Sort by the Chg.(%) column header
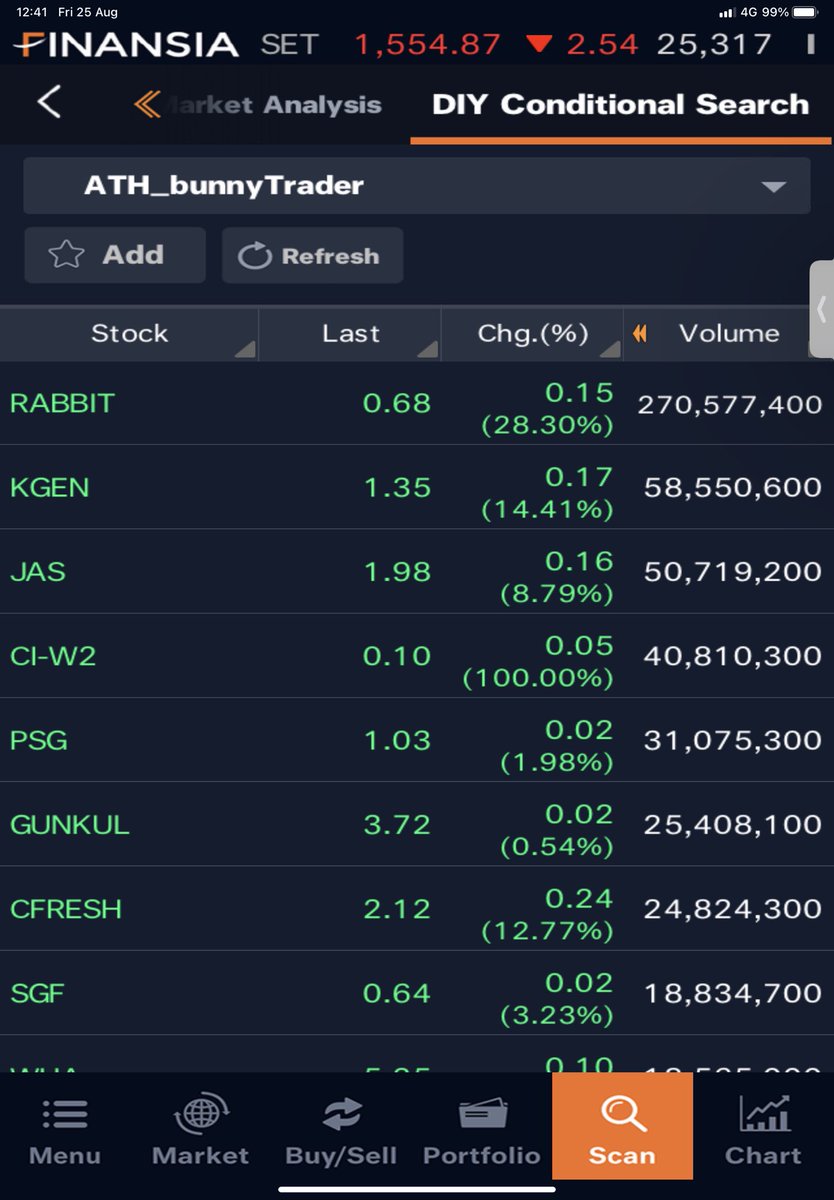The image size is (834, 1200). 532,334
